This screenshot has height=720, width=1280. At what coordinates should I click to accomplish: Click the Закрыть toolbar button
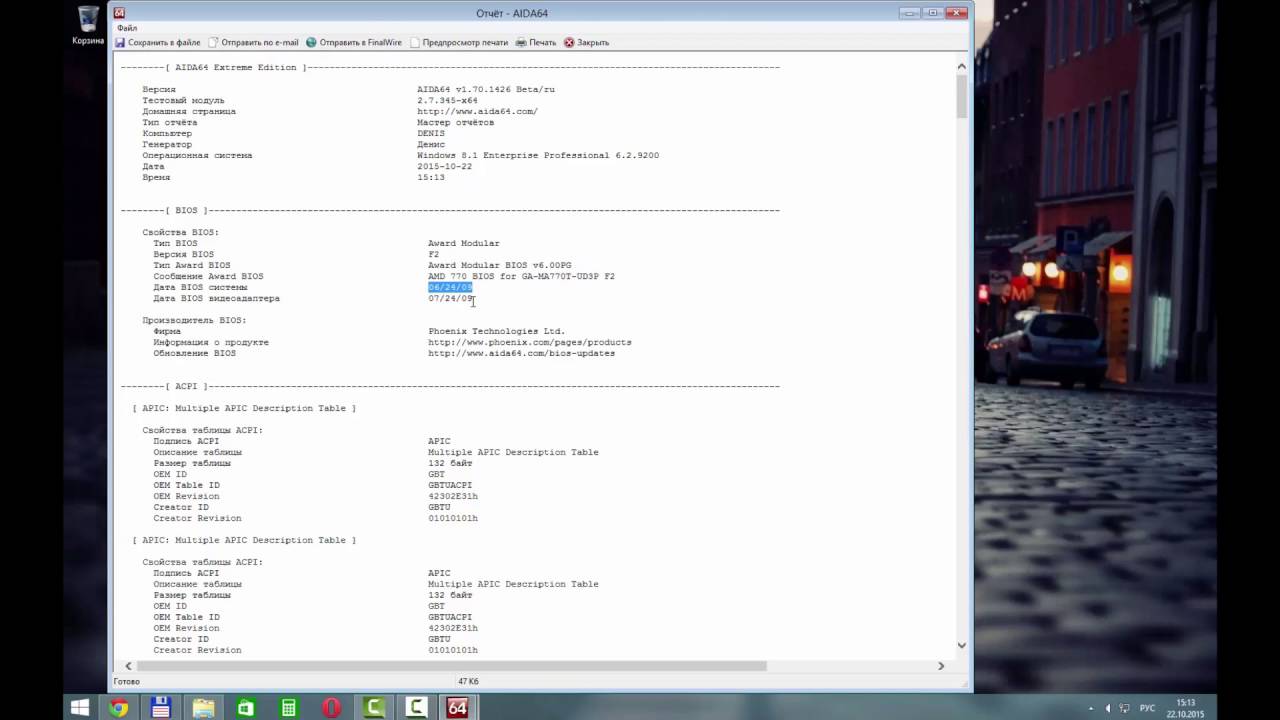(x=586, y=43)
